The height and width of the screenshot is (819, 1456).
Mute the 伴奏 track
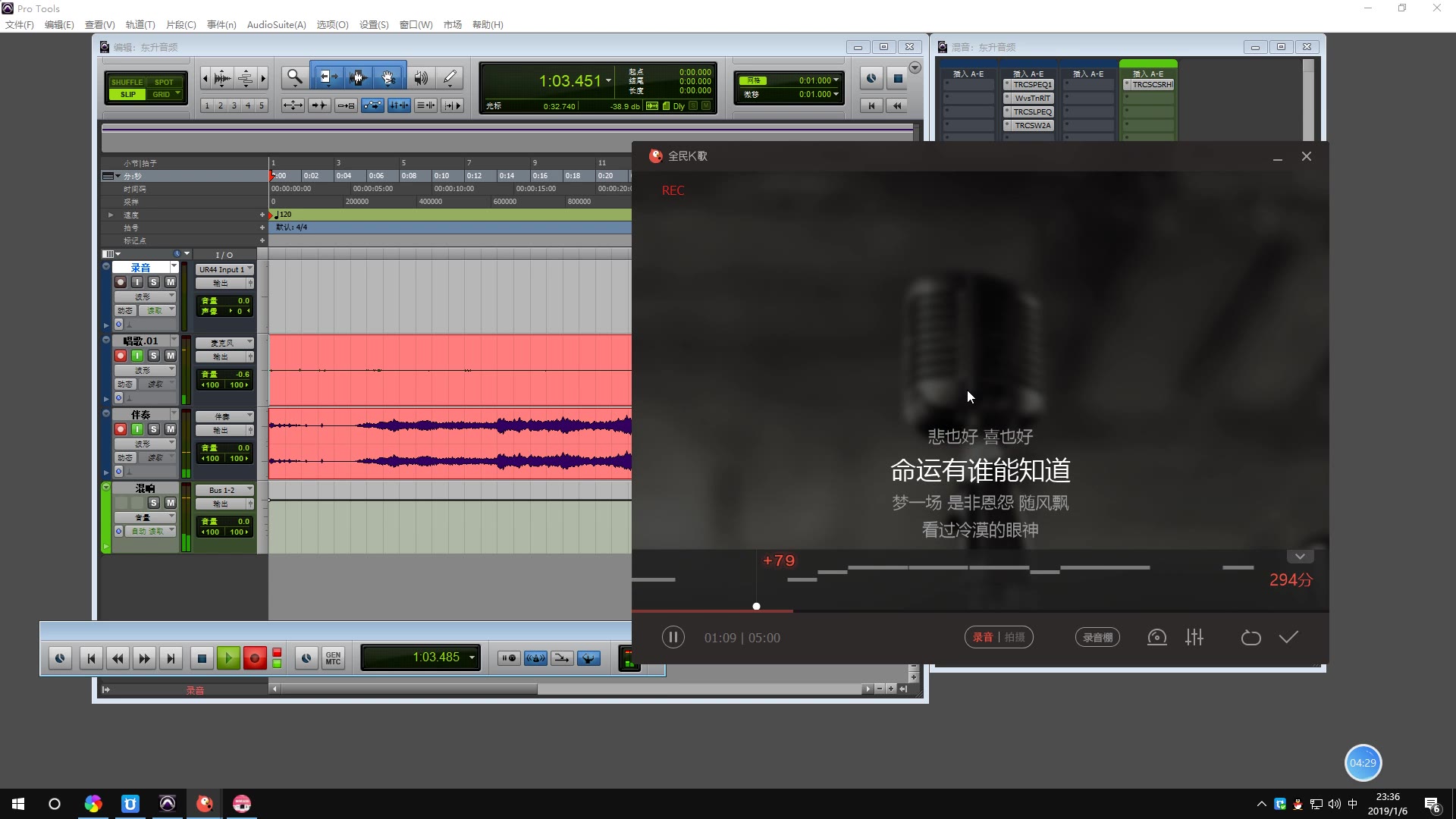pyautogui.click(x=171, y=429)
